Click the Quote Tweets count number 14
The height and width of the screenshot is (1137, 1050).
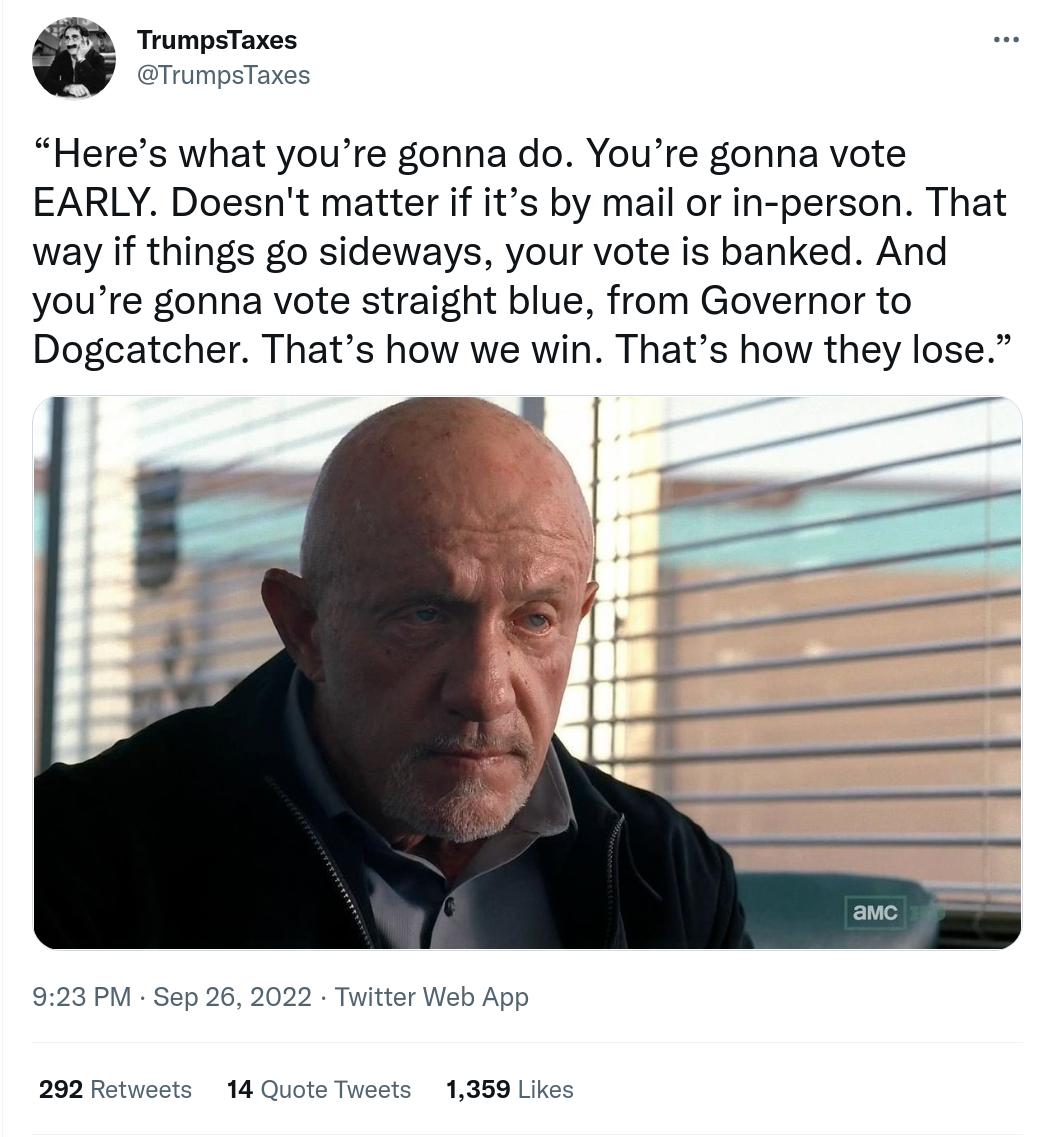click(240, 1089)
